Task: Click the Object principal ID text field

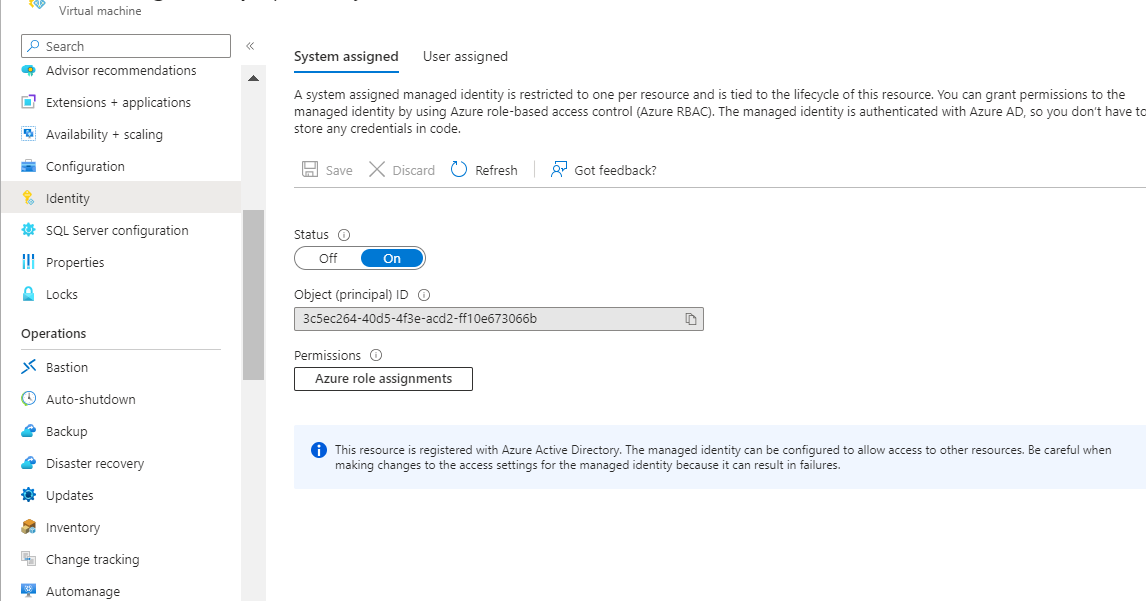Action: click(498, 319)
